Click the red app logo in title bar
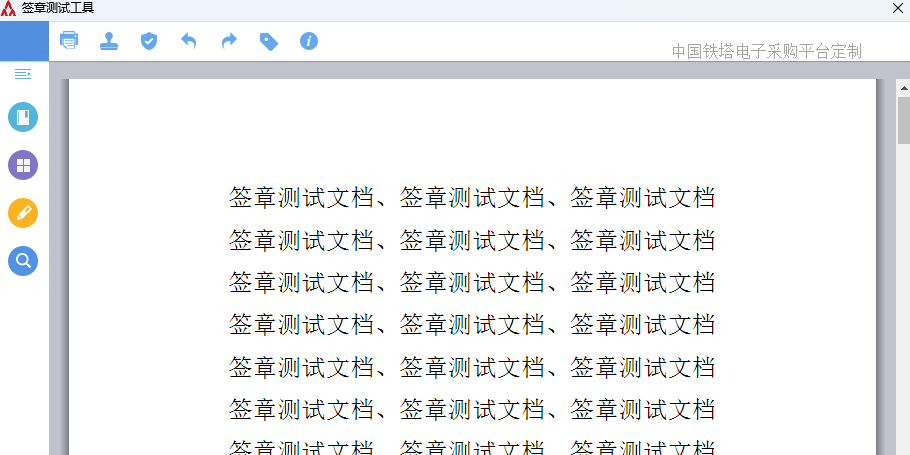The height and width of the screenshot is (455, 910). point(9,9)
